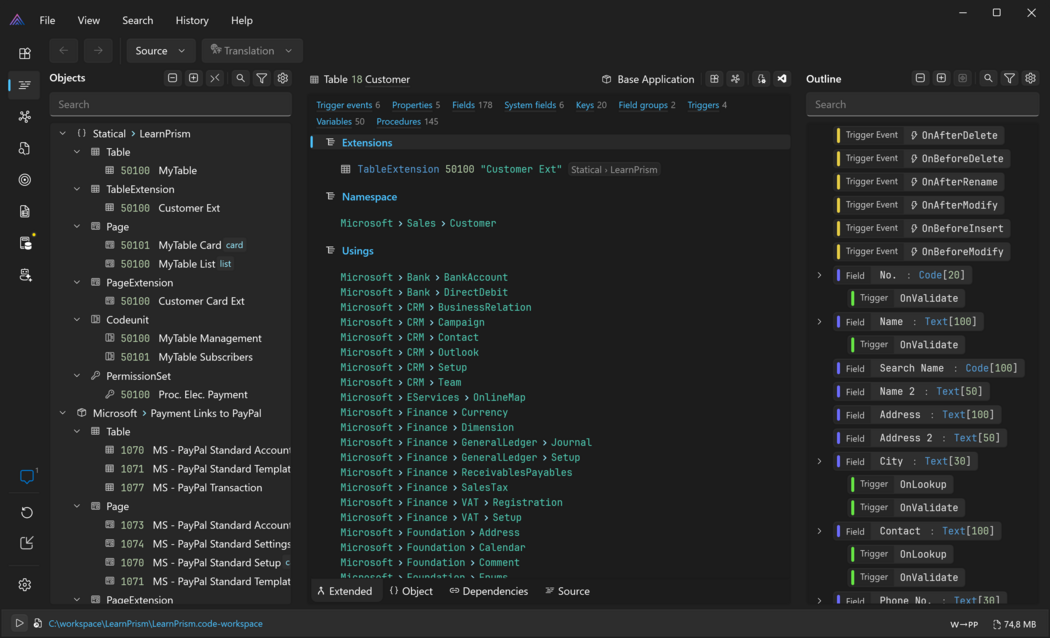Open the graph relations sidebar icon
The image size is (1050, 638).
click(x=25, y=116)
